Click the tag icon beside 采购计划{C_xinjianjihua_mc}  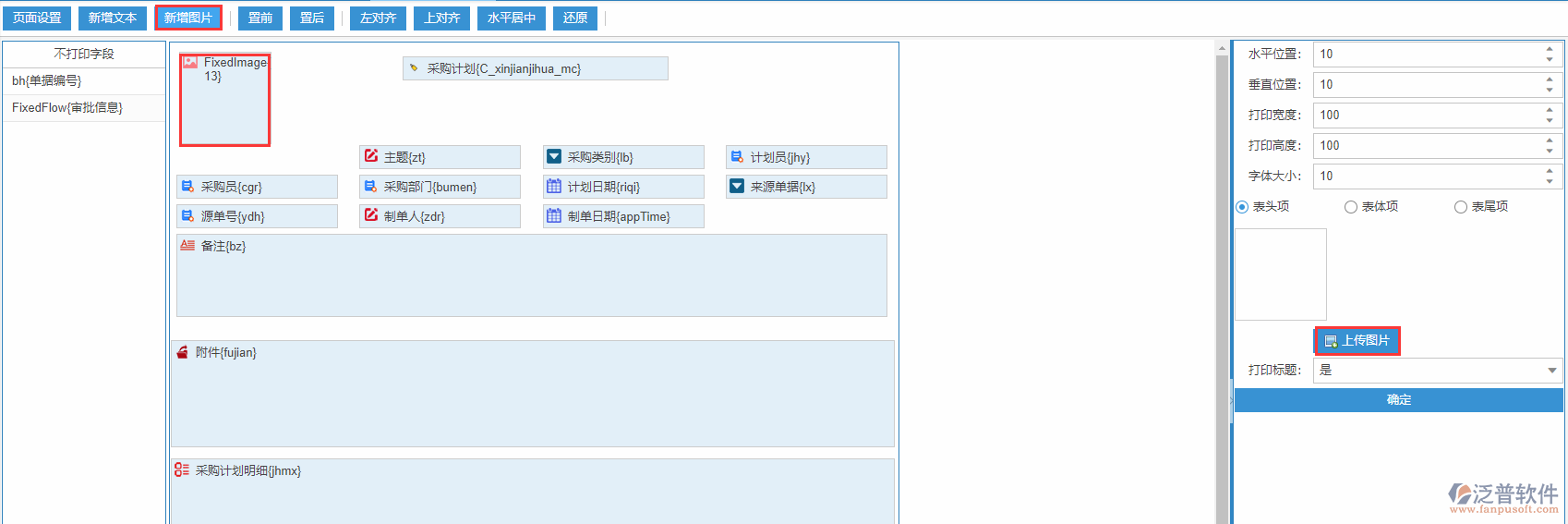pos(414,68)
